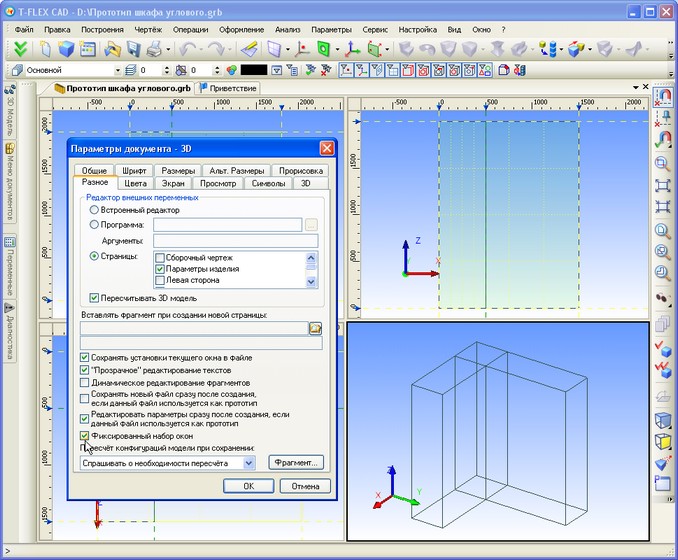This screenshot has width=678, height=560.
Task: Open the Операции menu
Action: click(190, 30)
